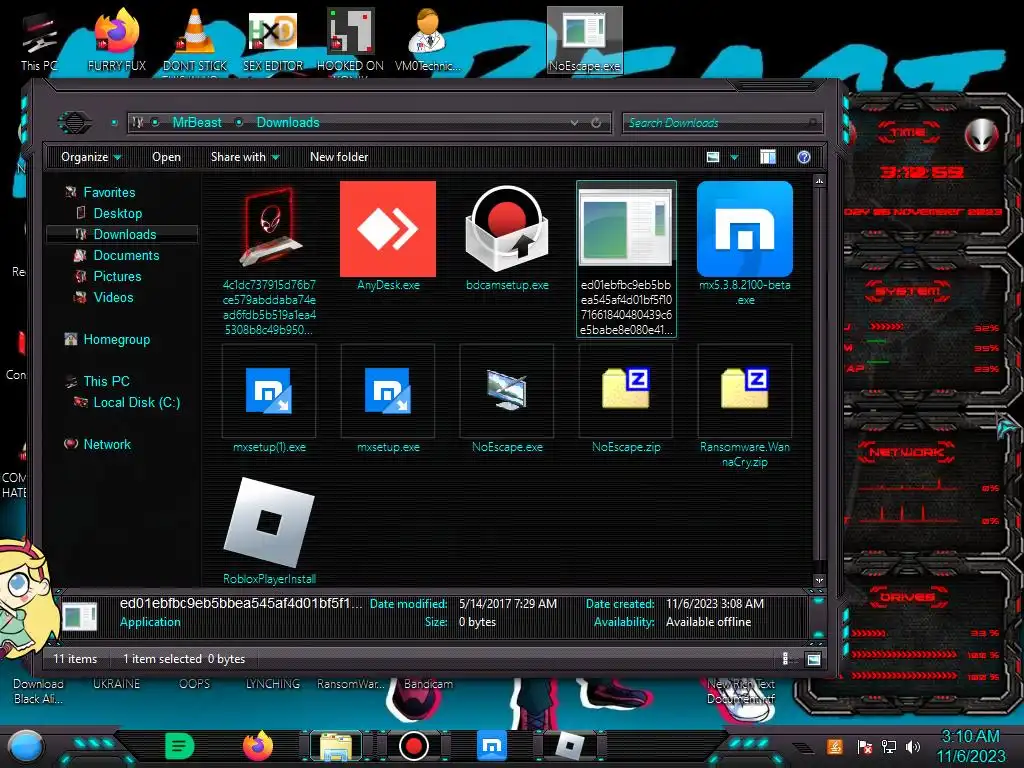Viewport: 1024px width, 768px height.
Task: Select Documents in the navigation pane
Action: (x=126, y=255)
